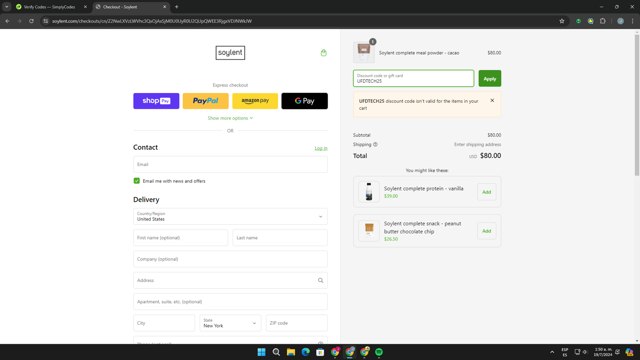Bookmark this page with the star icon
The height and width of the screenshot is (360, 640).
(562, 21)
